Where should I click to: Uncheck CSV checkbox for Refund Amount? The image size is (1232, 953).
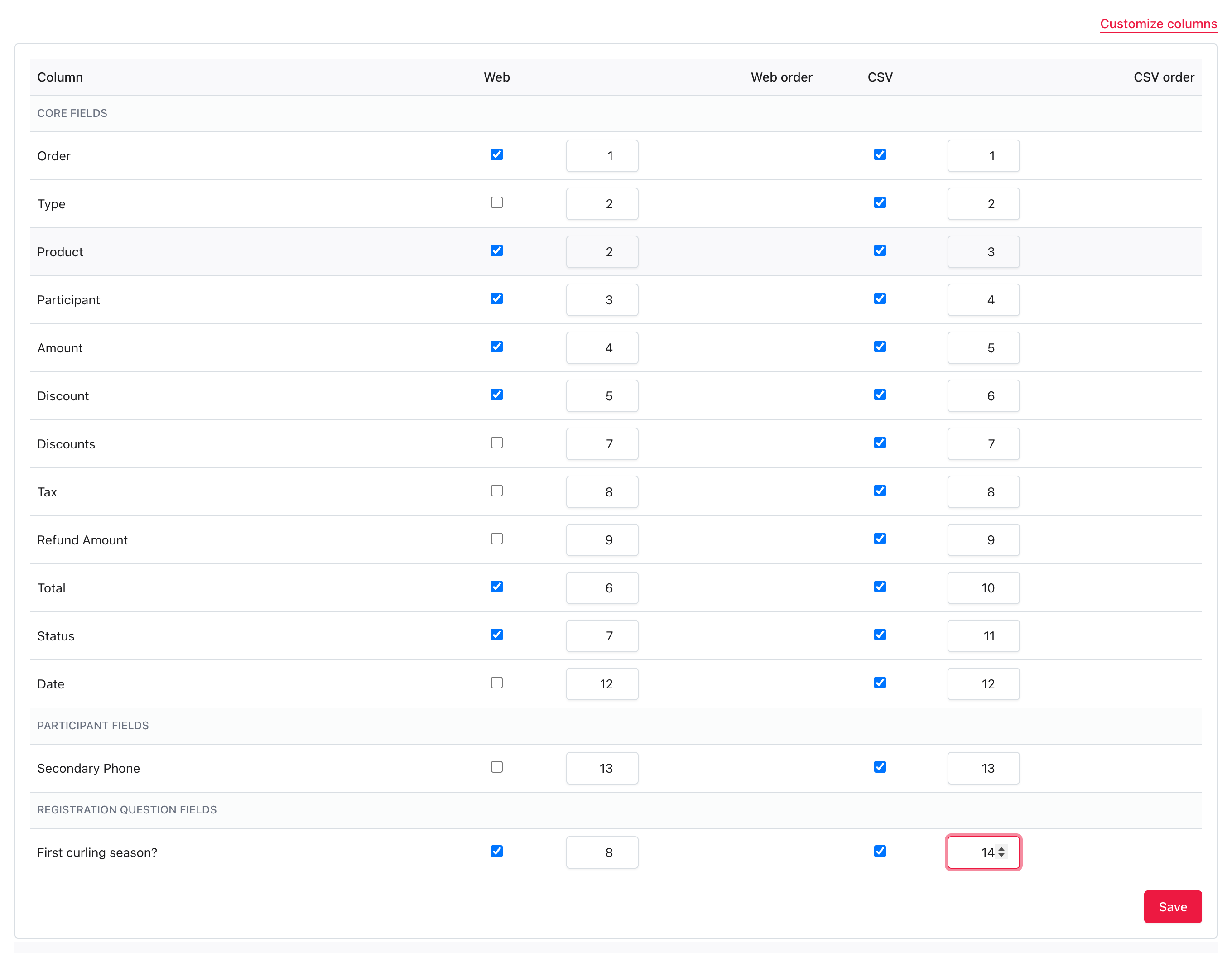pyautogui.click(x=880, y=538)
